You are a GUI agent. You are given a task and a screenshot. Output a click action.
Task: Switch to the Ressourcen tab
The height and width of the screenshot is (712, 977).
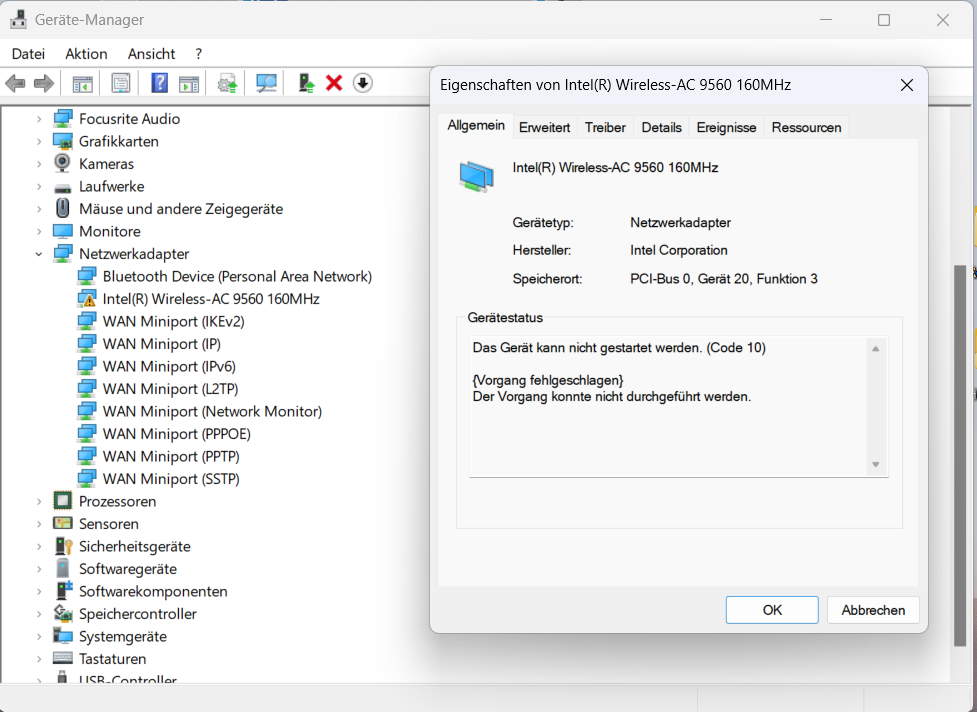tap(806, 128)
